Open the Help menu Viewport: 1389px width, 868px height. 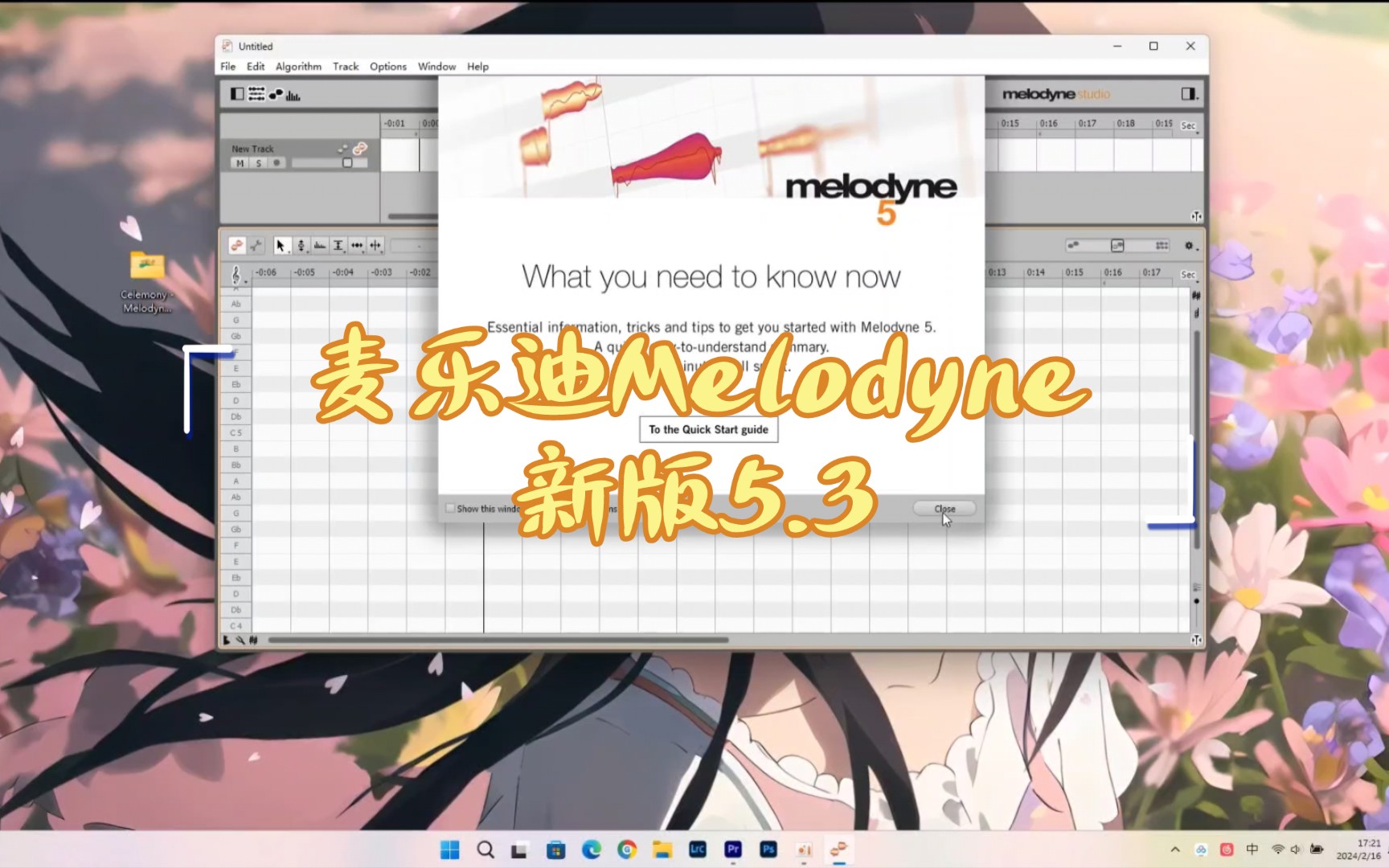(x=477, y=67)
